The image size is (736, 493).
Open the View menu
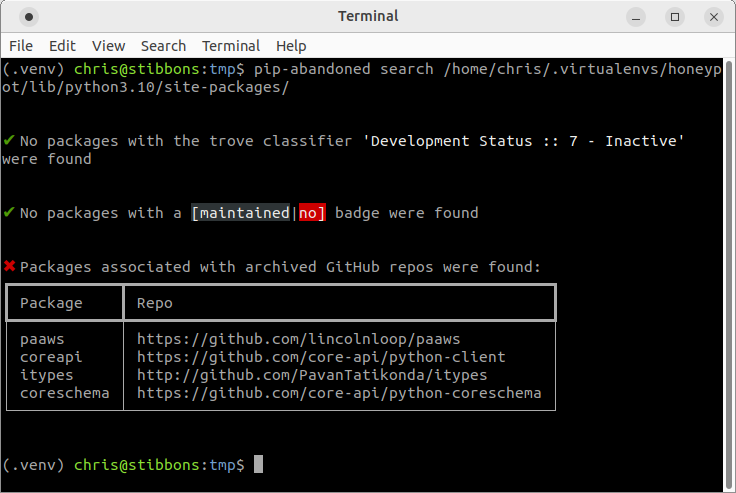pyautogui.click(x=108, y=46)
